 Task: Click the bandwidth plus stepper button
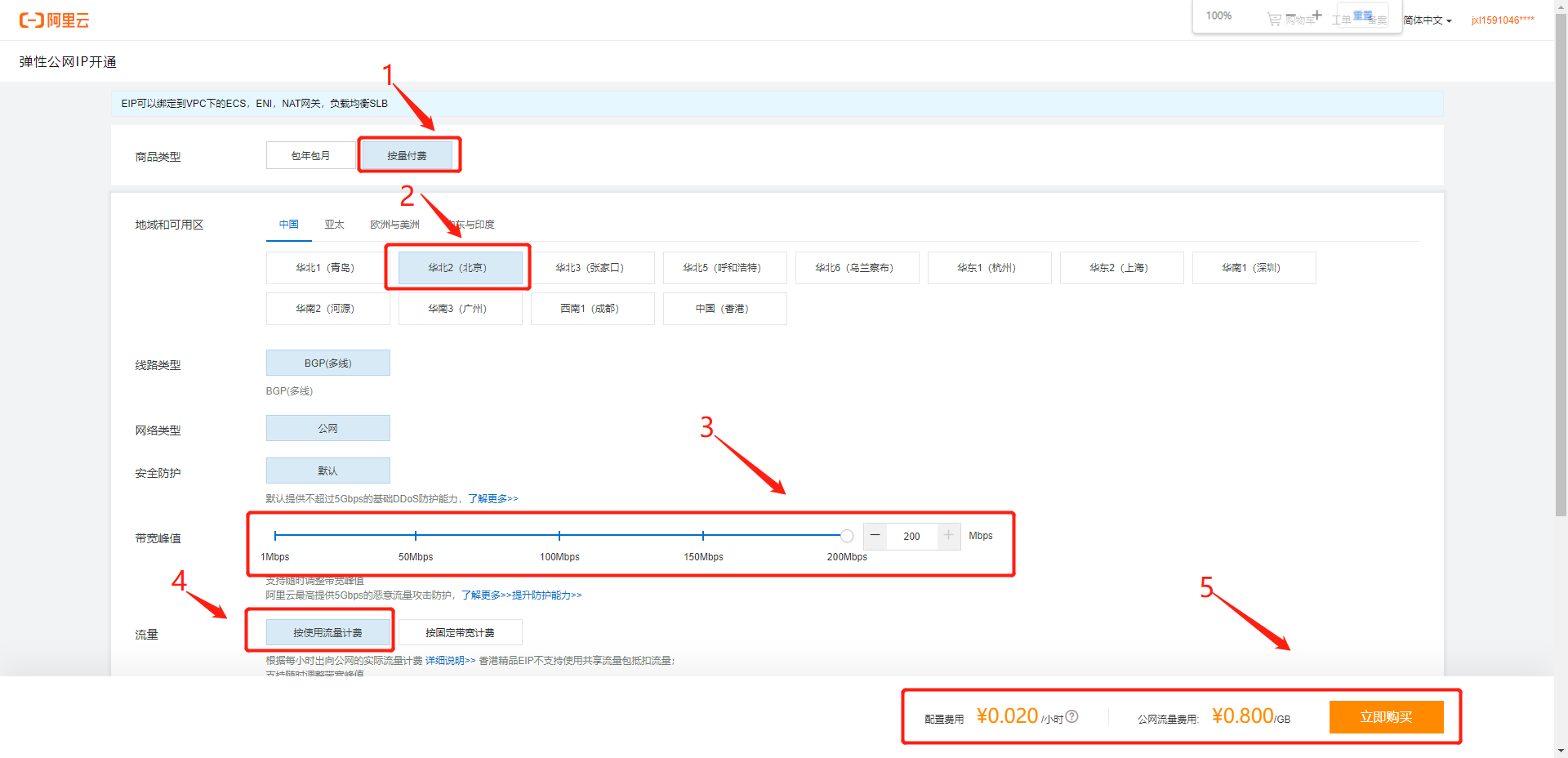pyautogui.click(x=948, y=536)
